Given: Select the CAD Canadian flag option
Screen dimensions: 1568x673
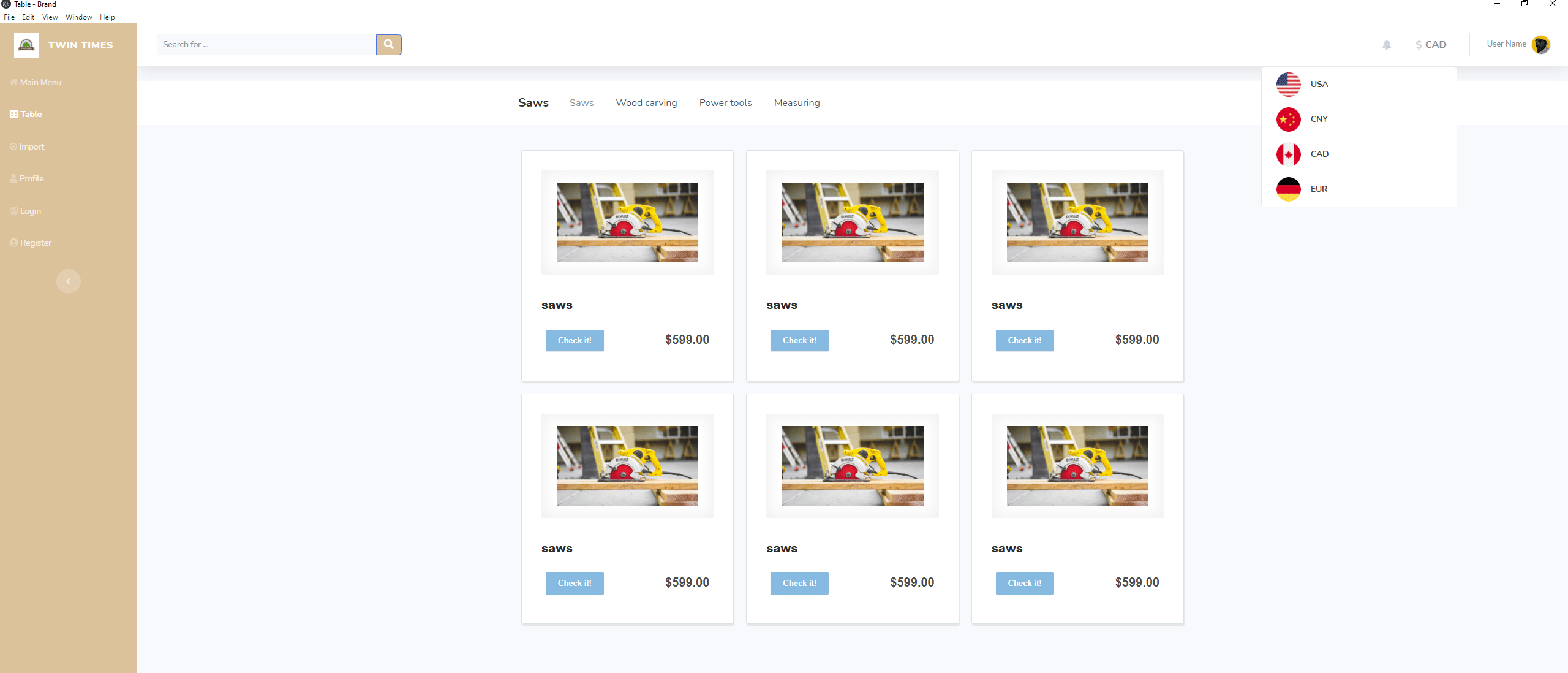Looking at the screenshot, I should click(1289, 154).
